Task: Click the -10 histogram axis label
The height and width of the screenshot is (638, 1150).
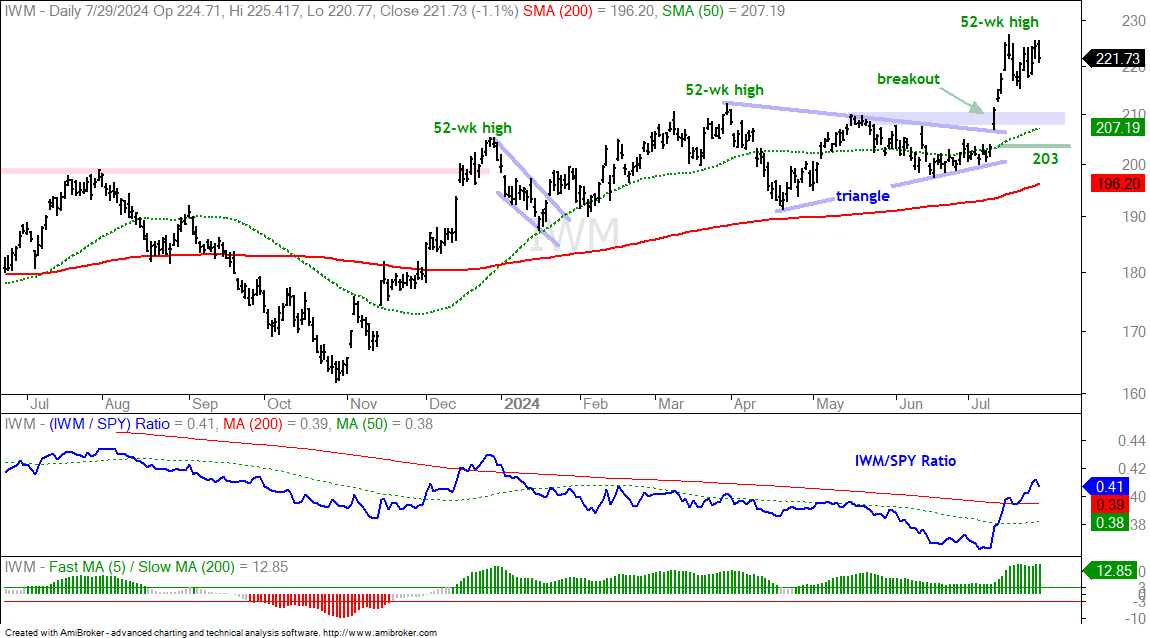Action: point(1133,619)
